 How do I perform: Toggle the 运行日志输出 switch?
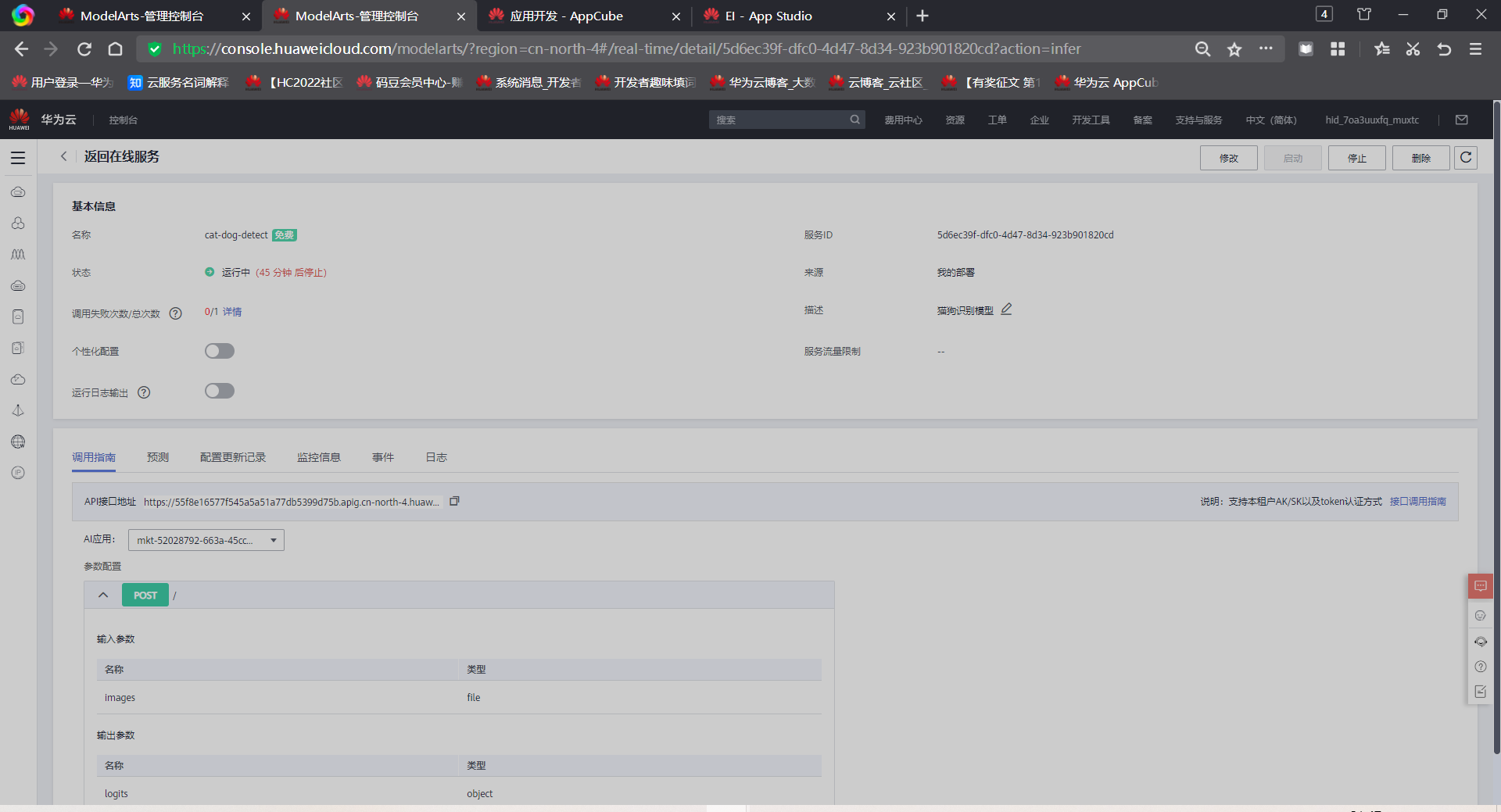[220, 391]
